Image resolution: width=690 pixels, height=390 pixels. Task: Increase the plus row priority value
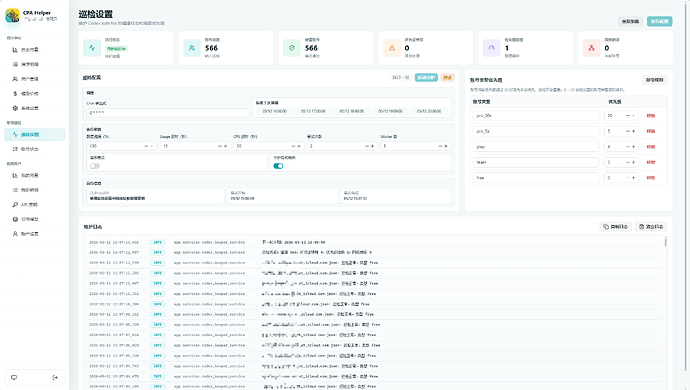click(634, 147)
